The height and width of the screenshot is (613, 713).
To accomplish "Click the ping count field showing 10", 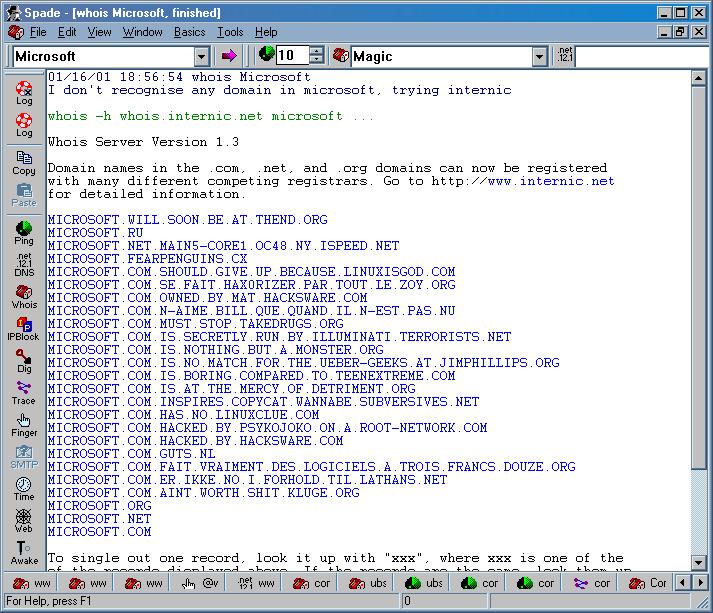I will pyautogui.click(x=292, y=55).
